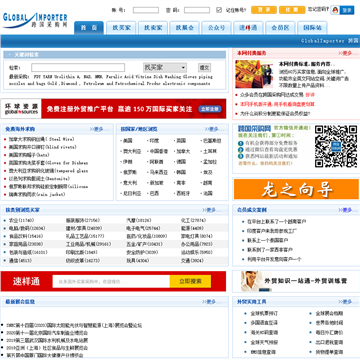Focus the 密码 input field
This screenshot has width=360, height=360.
pos(197,10)
